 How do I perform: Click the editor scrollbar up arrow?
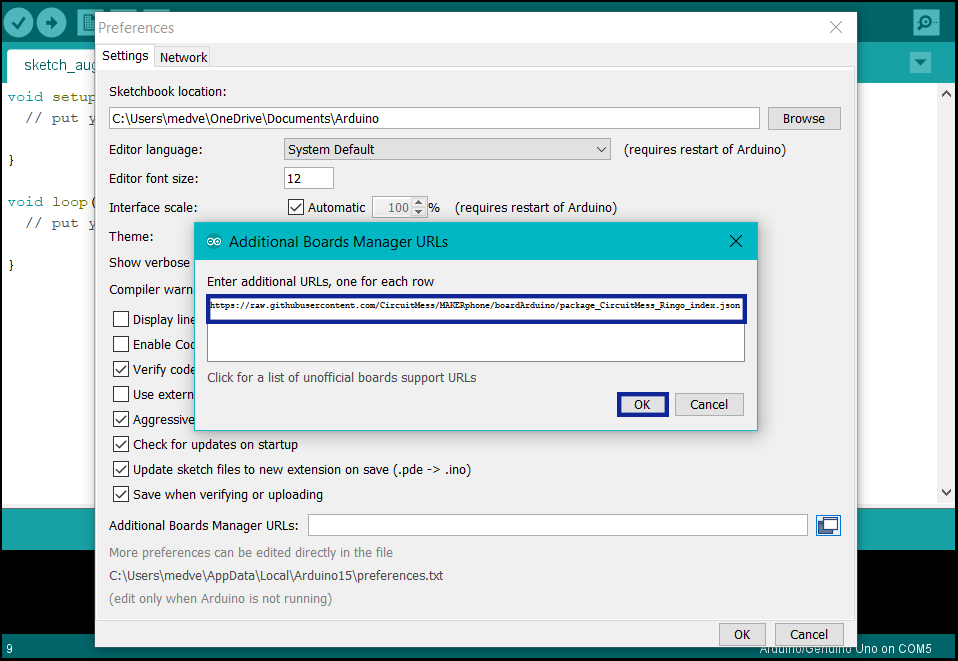(946, 93)
